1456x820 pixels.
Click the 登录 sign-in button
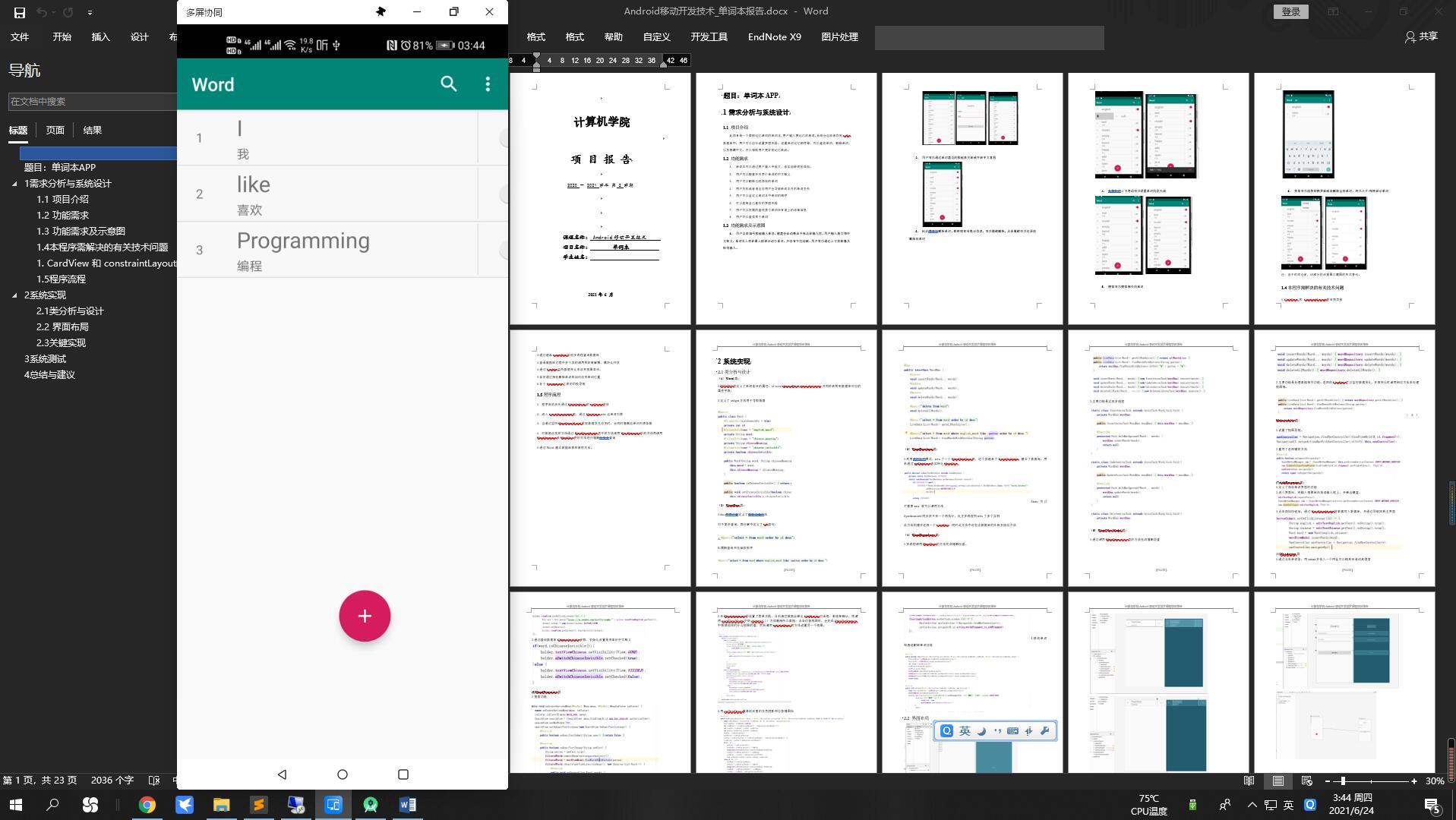[x=1291, y=11]
